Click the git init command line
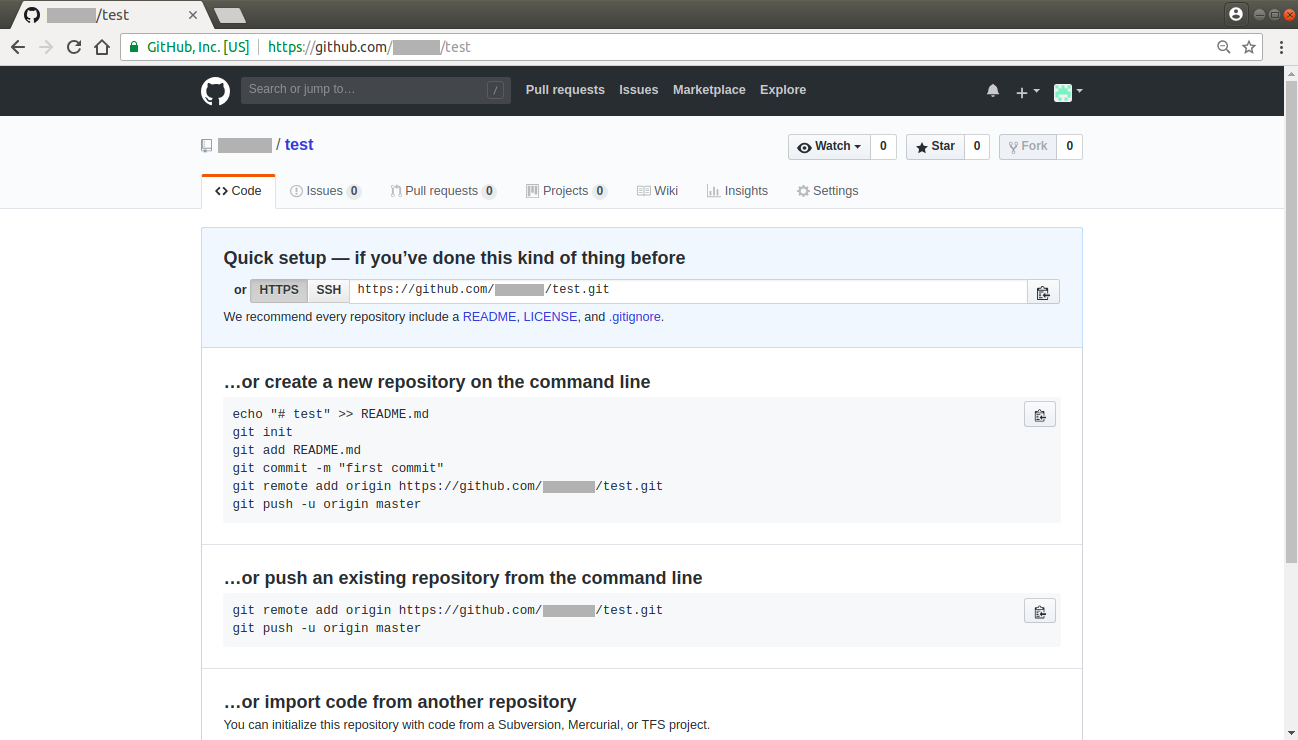Screen dimensions: 1298x740 coord(263,432)
